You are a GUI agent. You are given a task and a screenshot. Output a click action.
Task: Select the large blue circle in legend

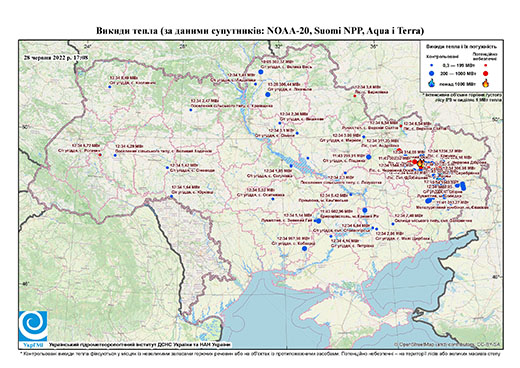click(x=432, y=73)
